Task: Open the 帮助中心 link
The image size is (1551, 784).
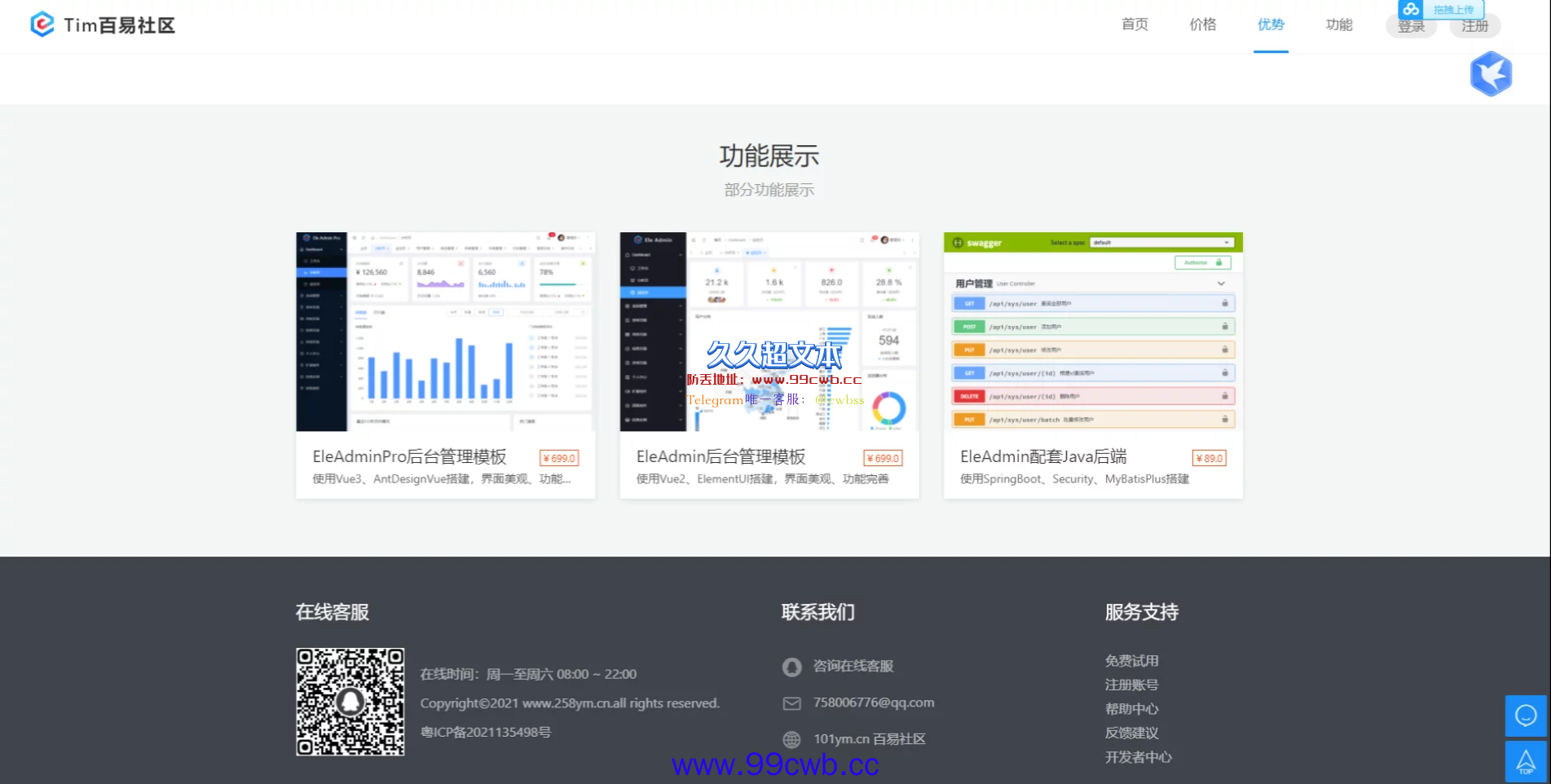Action: pos(1131,709)
